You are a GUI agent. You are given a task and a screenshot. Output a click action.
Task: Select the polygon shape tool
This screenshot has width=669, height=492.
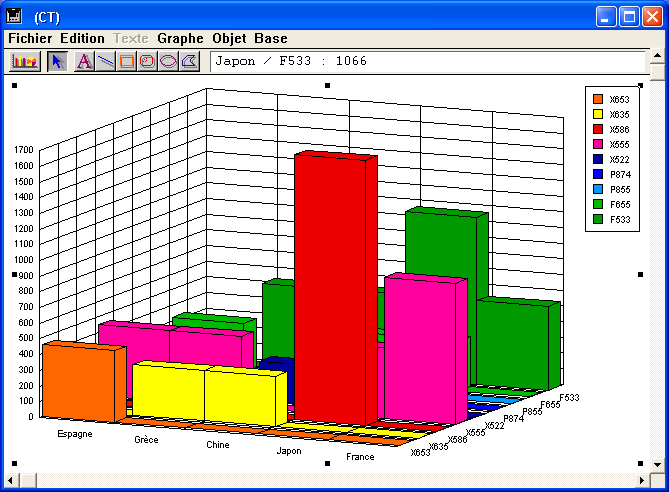[x=189, y=61]
